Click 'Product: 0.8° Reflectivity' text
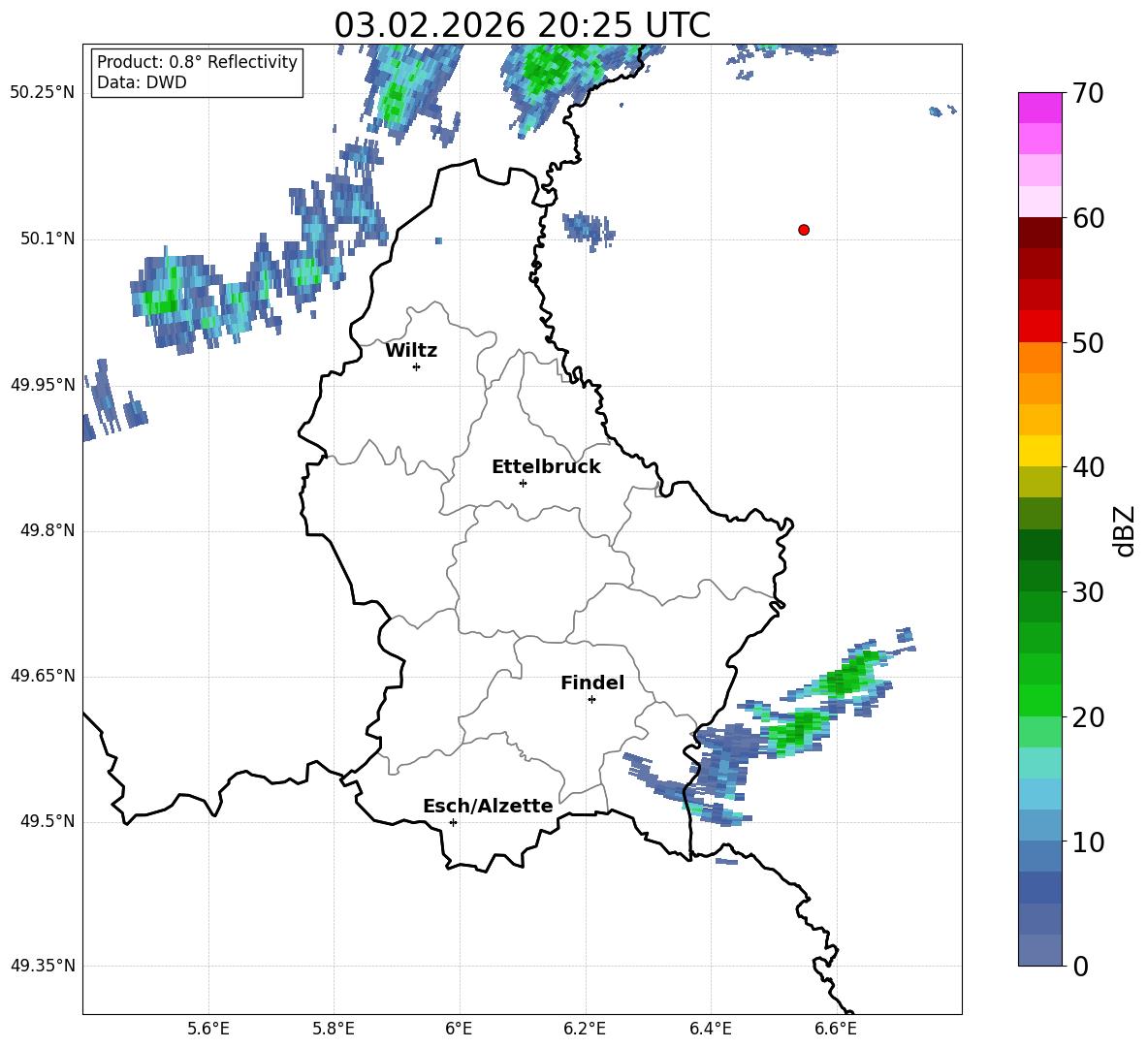This screenshot has width=1148, height=1048. (x=197, y=62)
